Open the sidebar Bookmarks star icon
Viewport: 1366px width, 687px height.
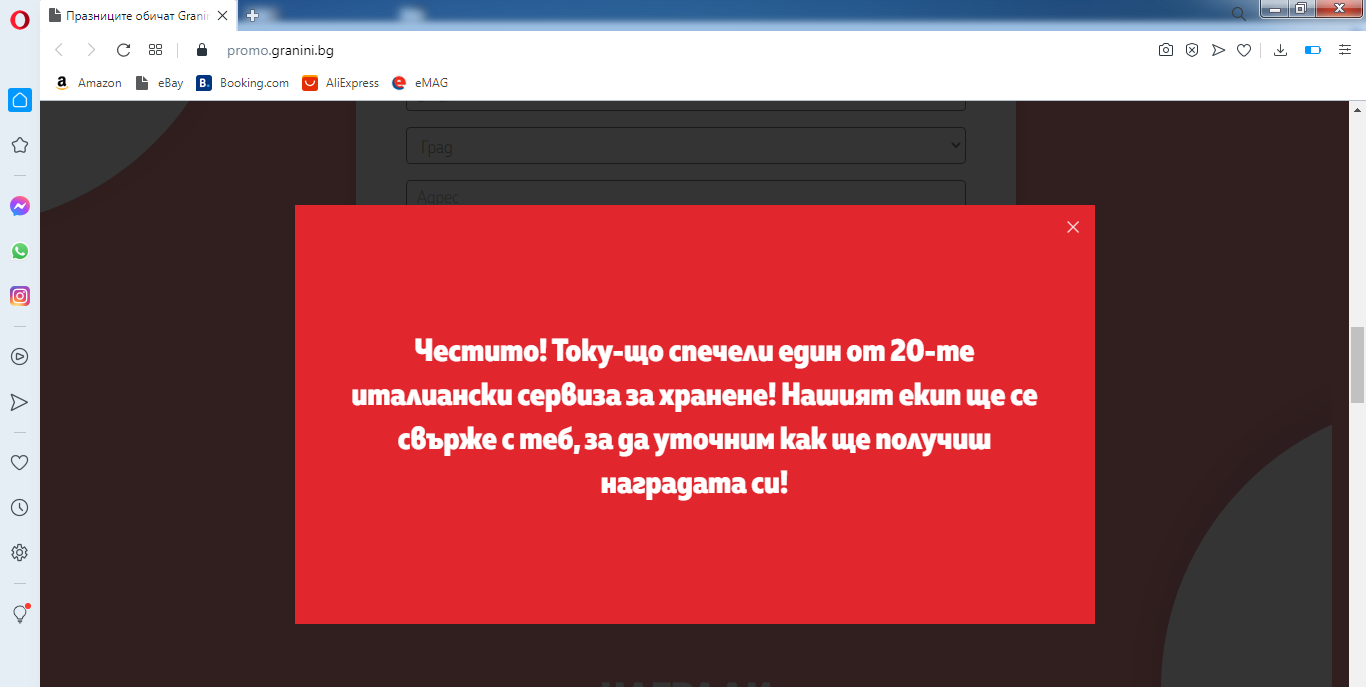coord(20,145)
